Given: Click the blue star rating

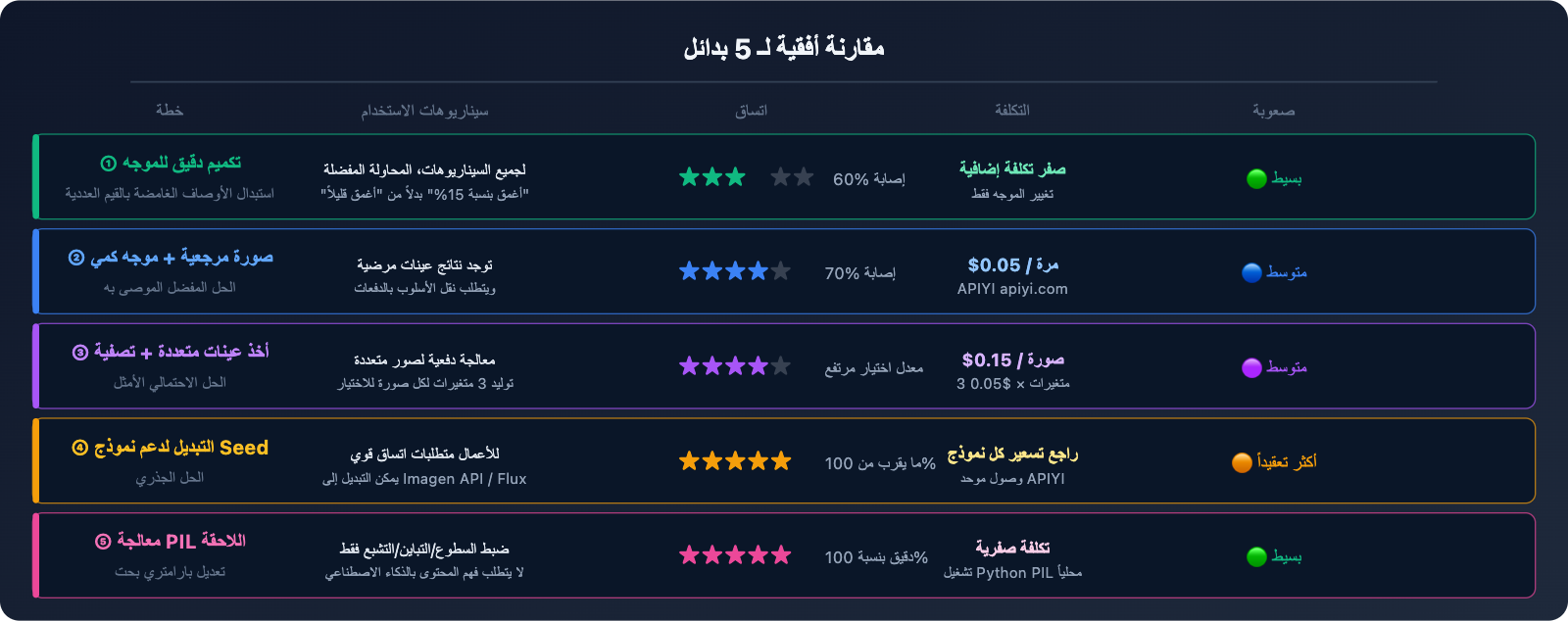Looking at the screenshot, I should pyautogui.click(x=735, y=271).
